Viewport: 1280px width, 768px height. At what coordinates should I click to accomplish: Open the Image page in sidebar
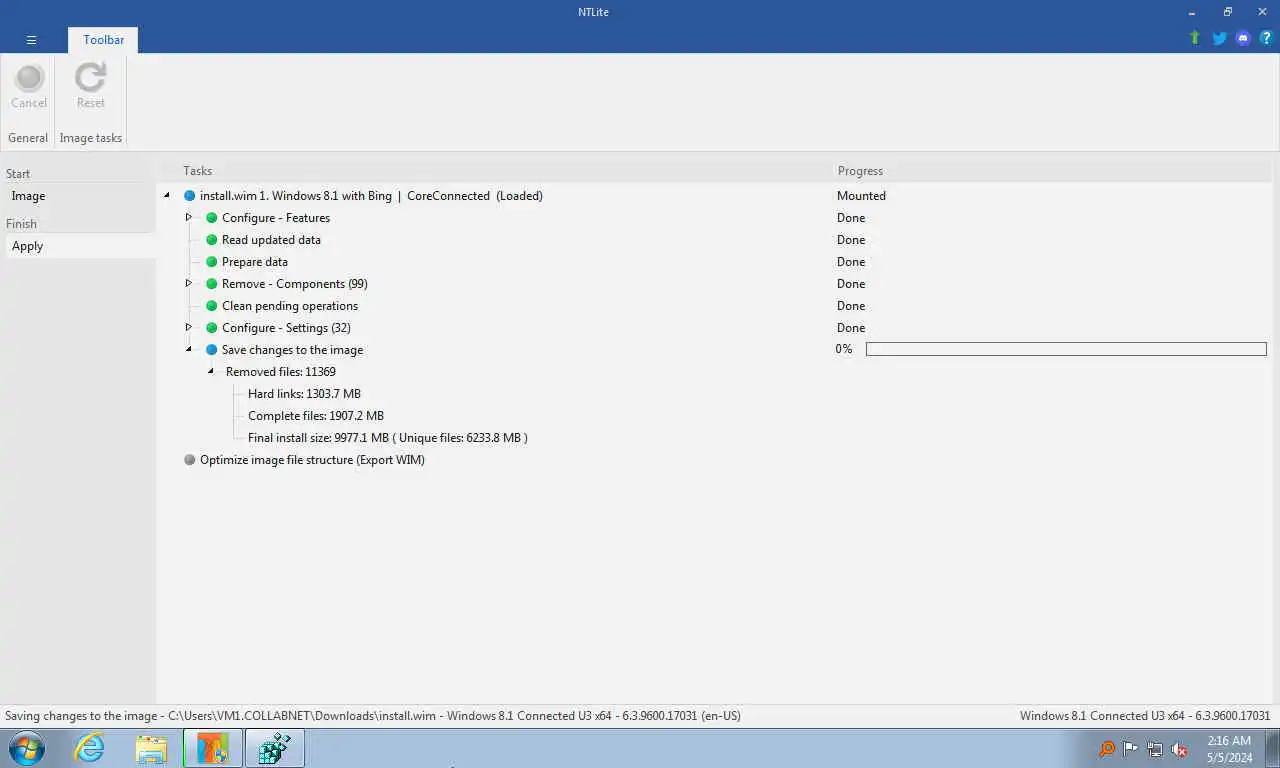click(80, 196)
